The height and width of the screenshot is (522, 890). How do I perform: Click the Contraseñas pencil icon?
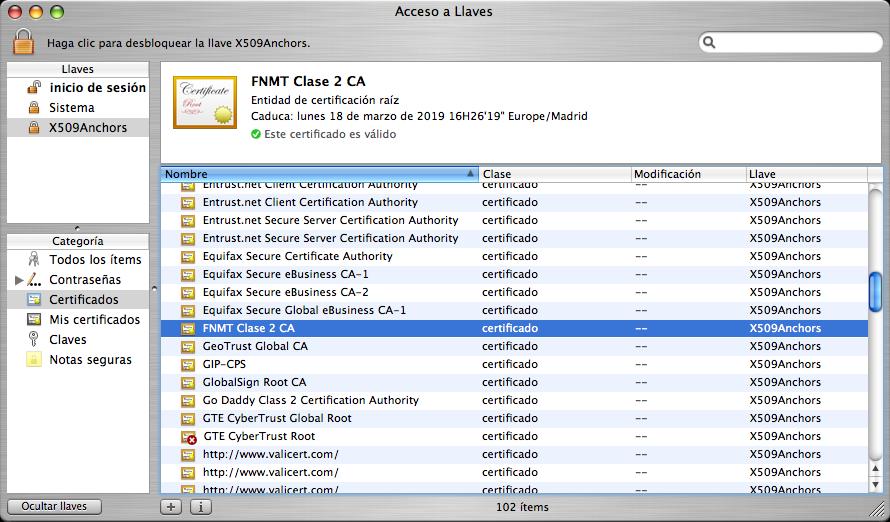pyautogui.click(x=34, y=279)
